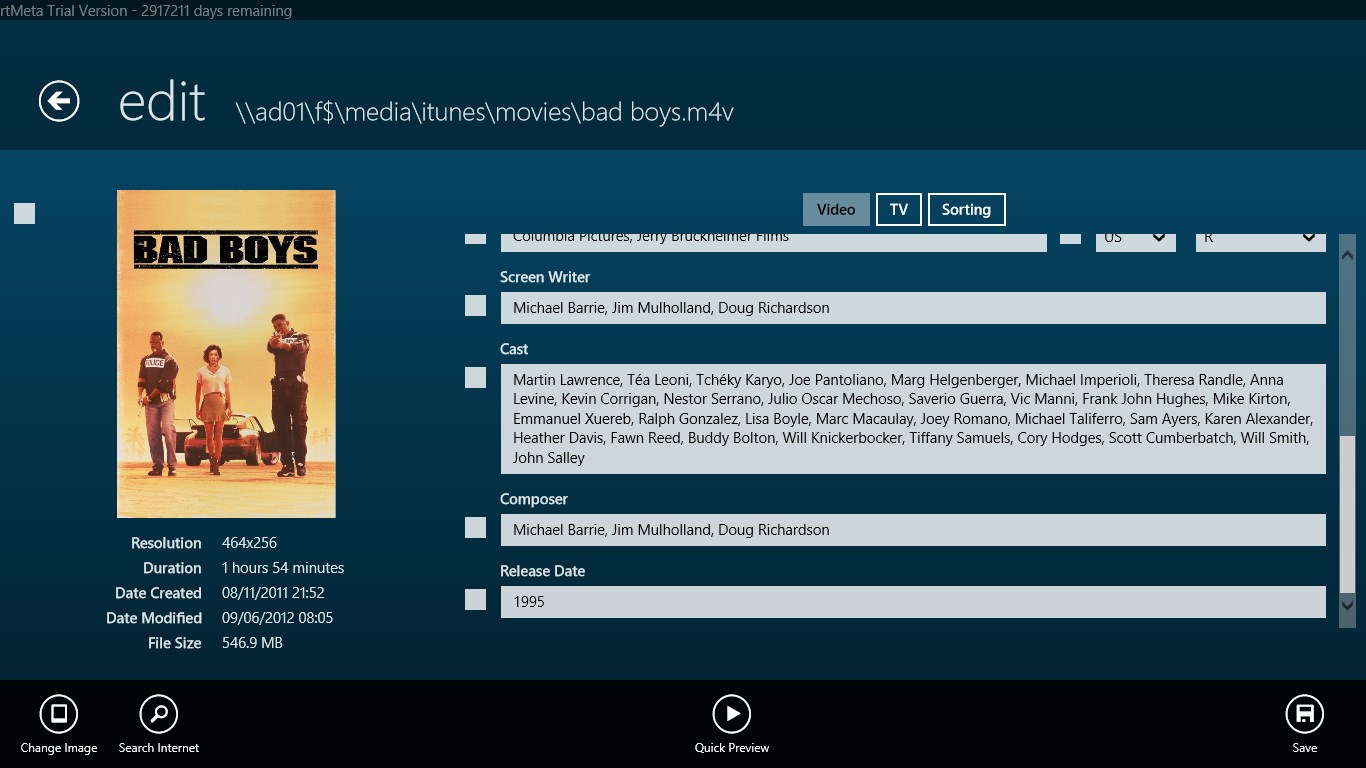Toggle the checkbox beside the Cast field
Screen dimensions: 1366x768
475,377
